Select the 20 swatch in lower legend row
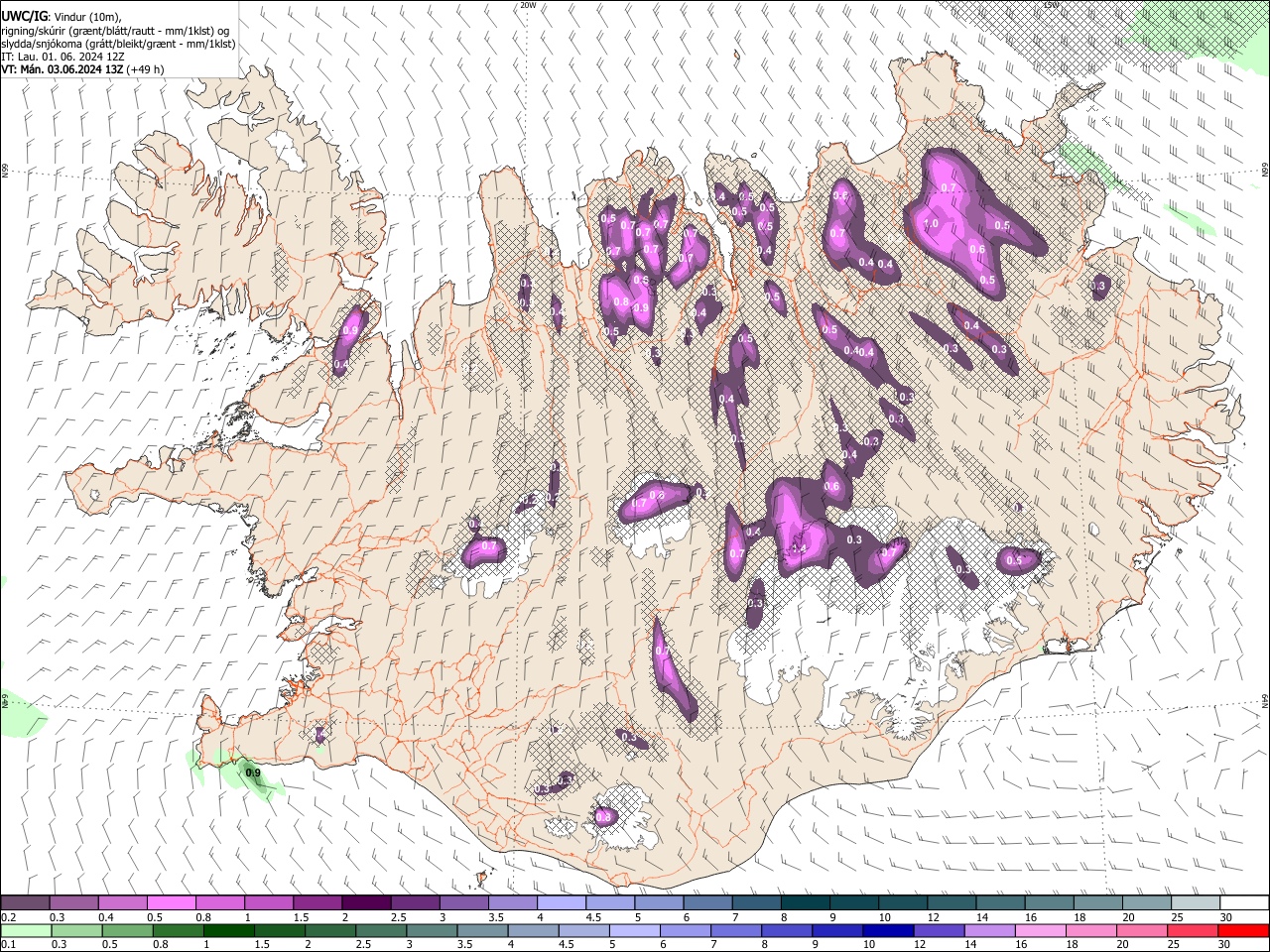 click(x=1140, y=930)
